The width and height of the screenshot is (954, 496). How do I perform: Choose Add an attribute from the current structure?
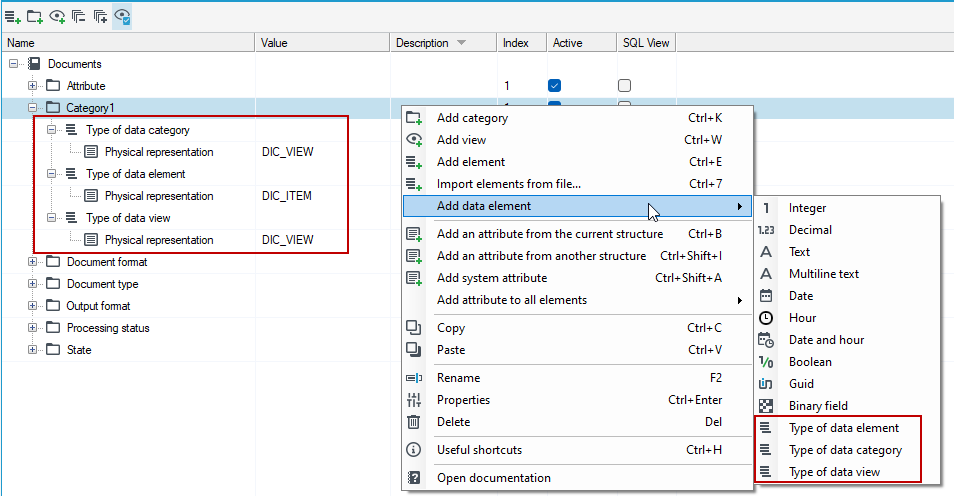[577, 234]
